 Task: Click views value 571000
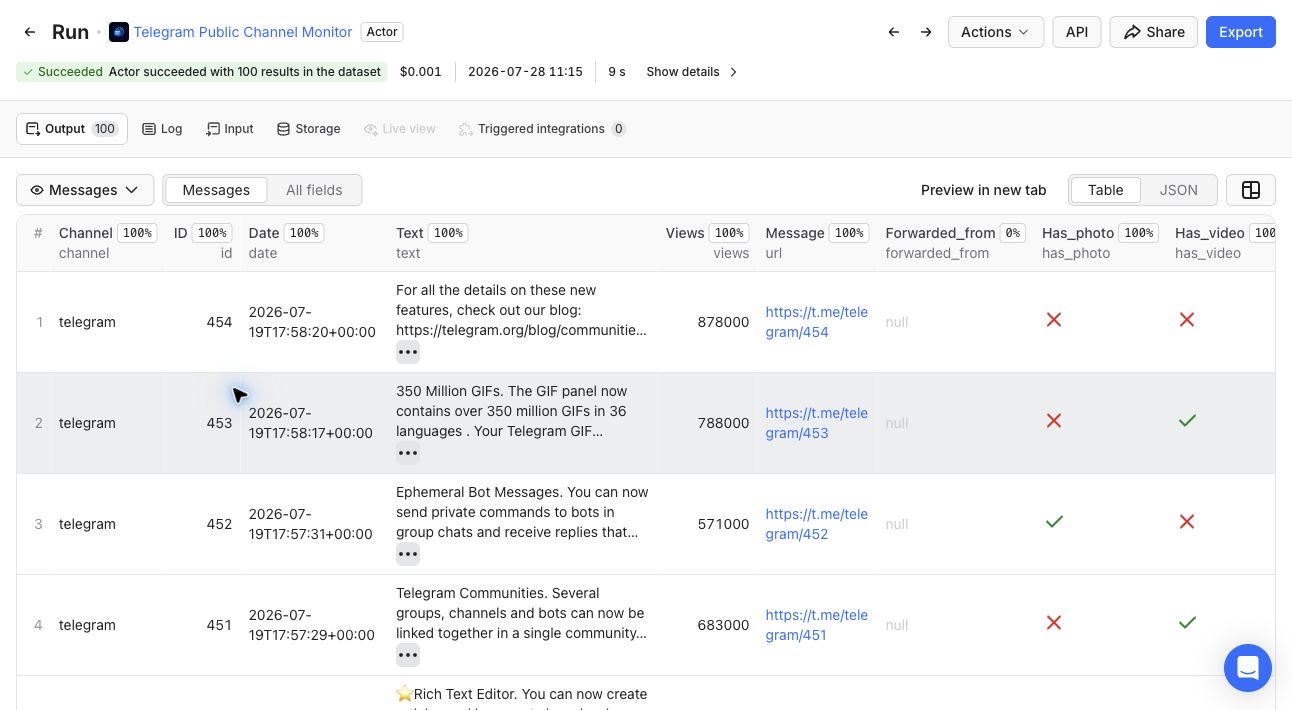click(723, 524)
